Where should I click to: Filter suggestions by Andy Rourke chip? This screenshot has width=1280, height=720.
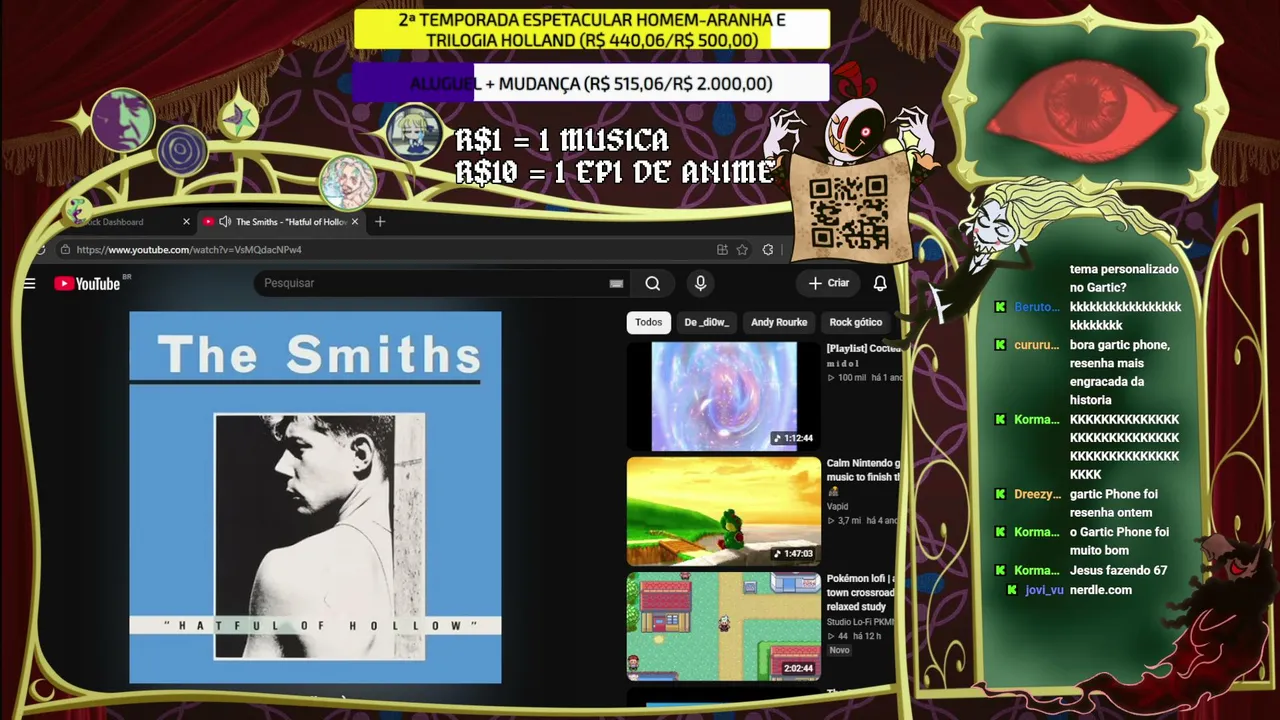tap(779, 322)
